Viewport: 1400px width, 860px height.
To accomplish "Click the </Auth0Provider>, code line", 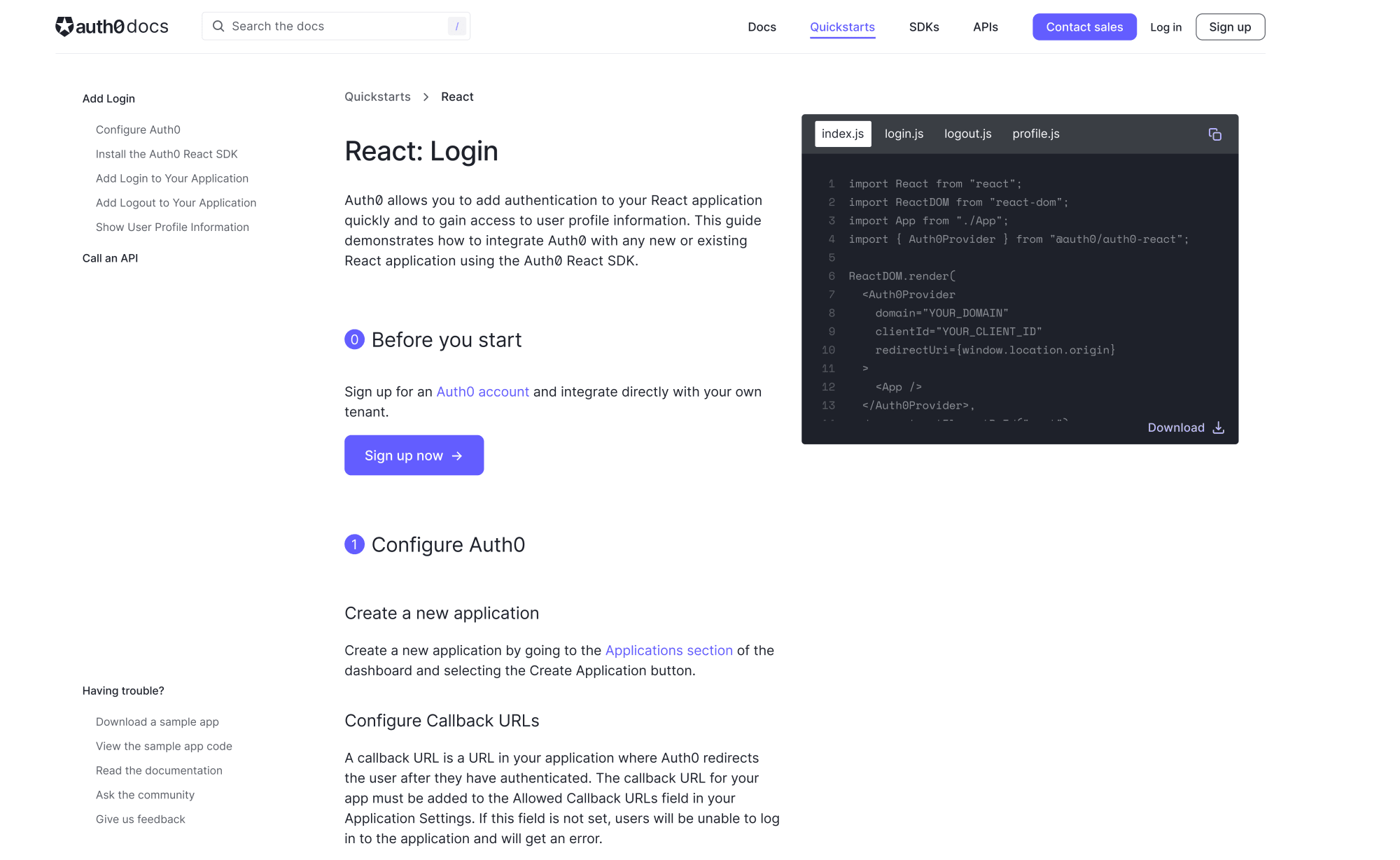I will (918, 406).
